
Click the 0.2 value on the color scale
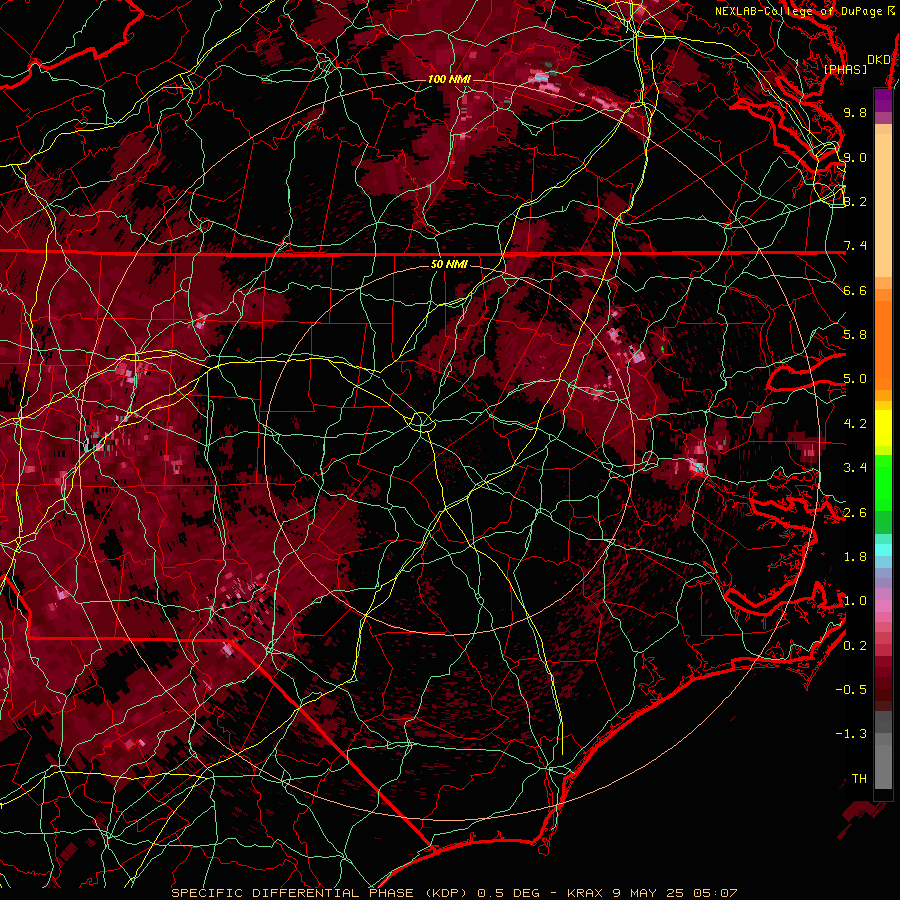point(855,646)
